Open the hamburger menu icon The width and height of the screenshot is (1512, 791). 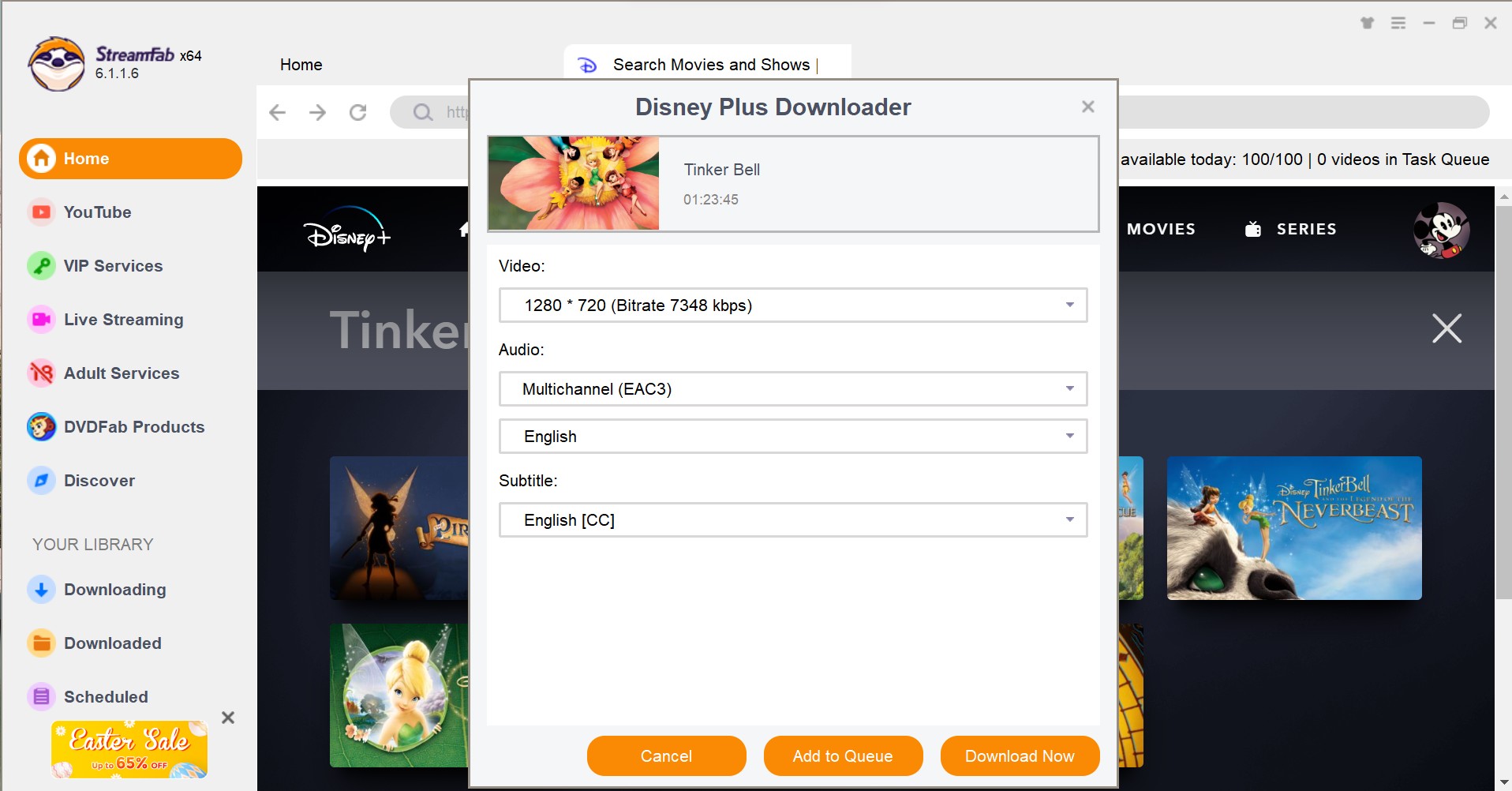click(1398, 23)
